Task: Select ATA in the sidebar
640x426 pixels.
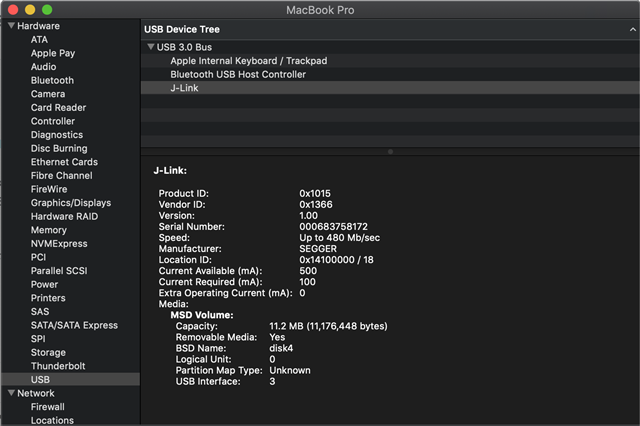Action: point(39,40)
